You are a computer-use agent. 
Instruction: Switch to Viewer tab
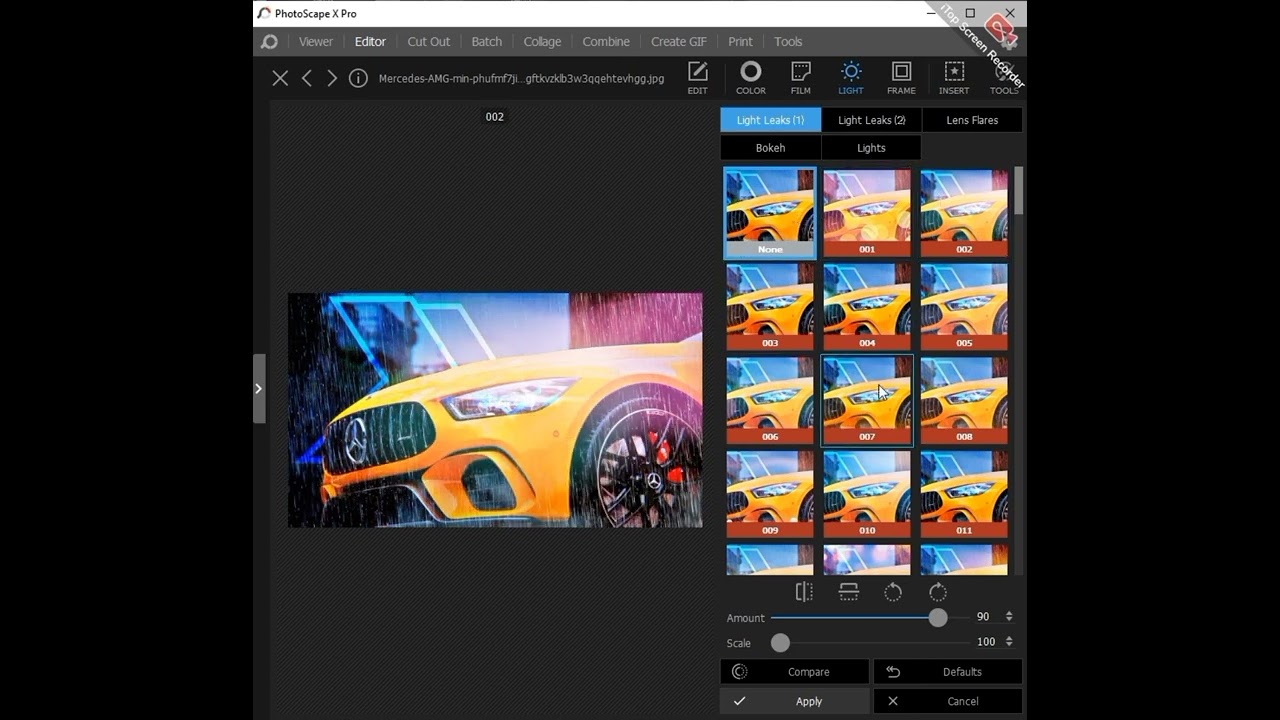(315, 42)
